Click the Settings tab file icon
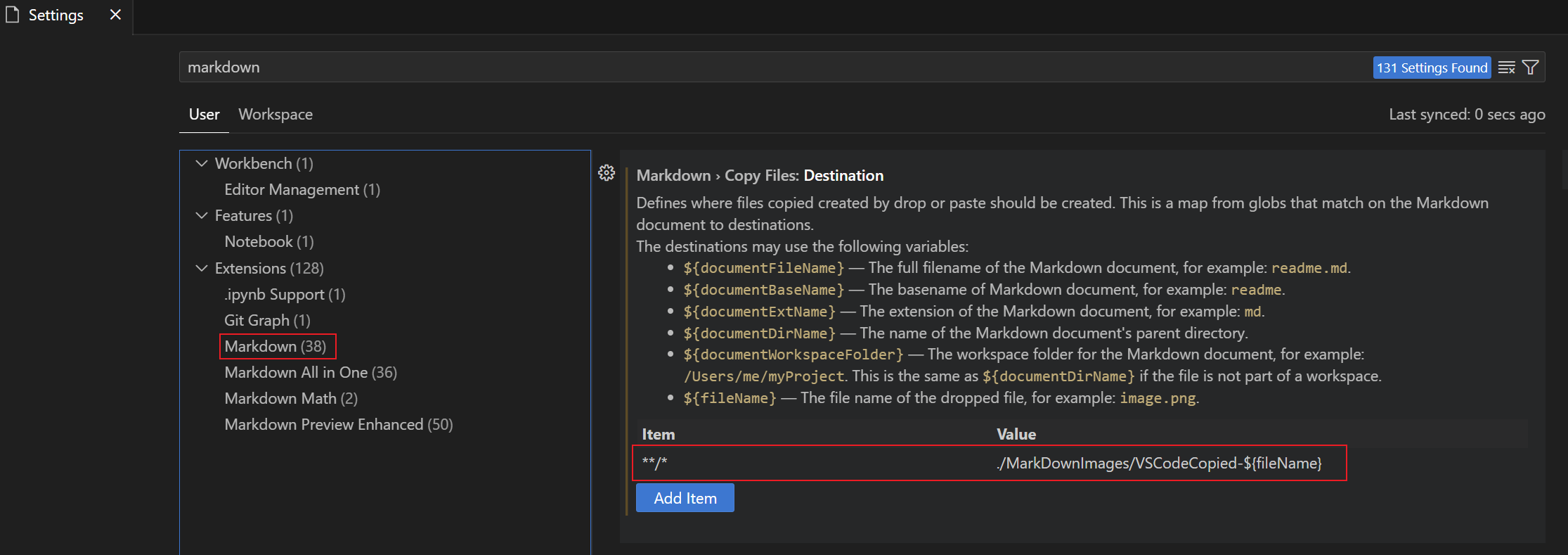Image resolution: width=1568 pixels, height=555 pixels. point(12,15)
